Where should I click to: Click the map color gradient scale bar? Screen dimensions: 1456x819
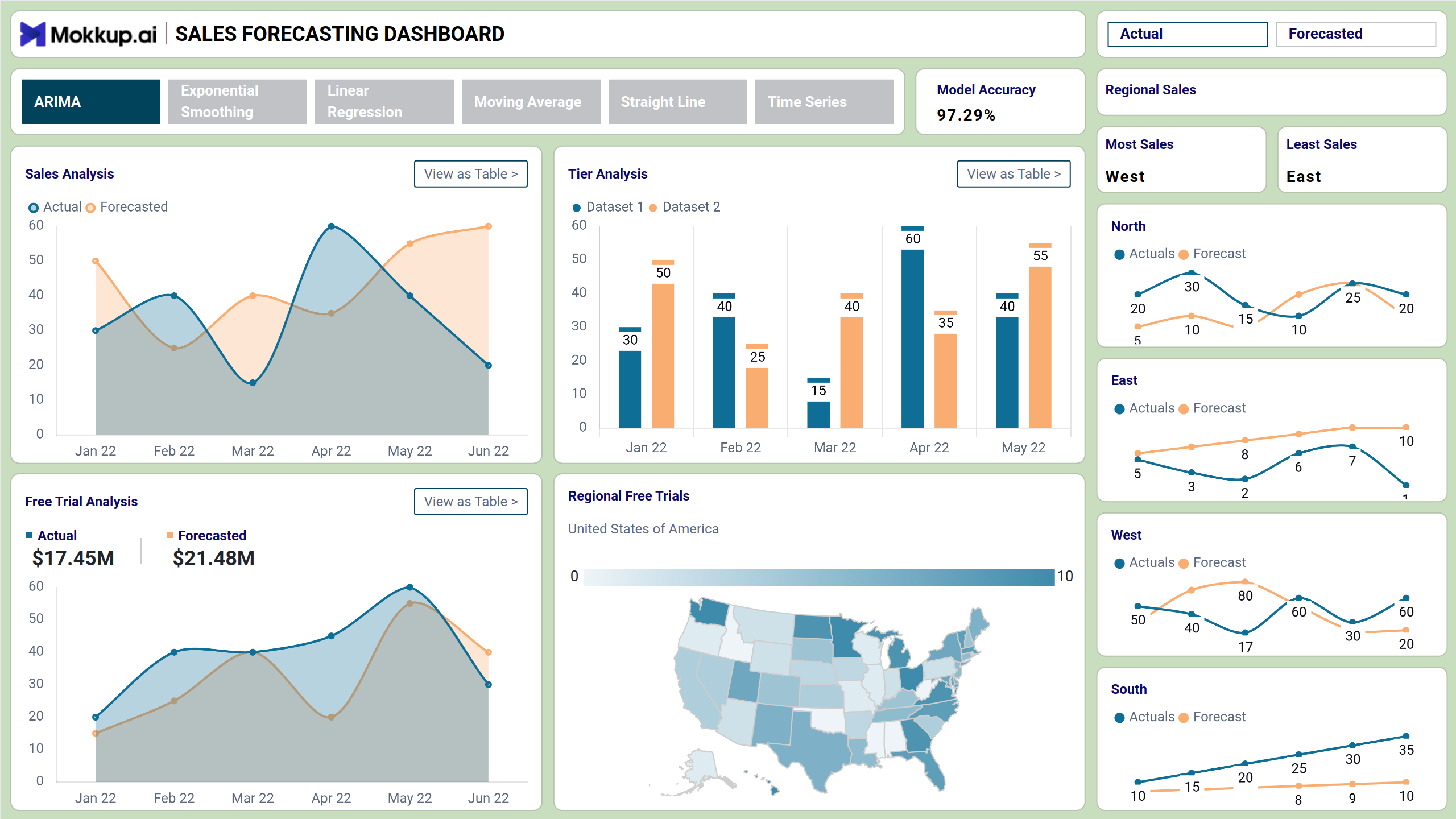click(x=819, y=577)
